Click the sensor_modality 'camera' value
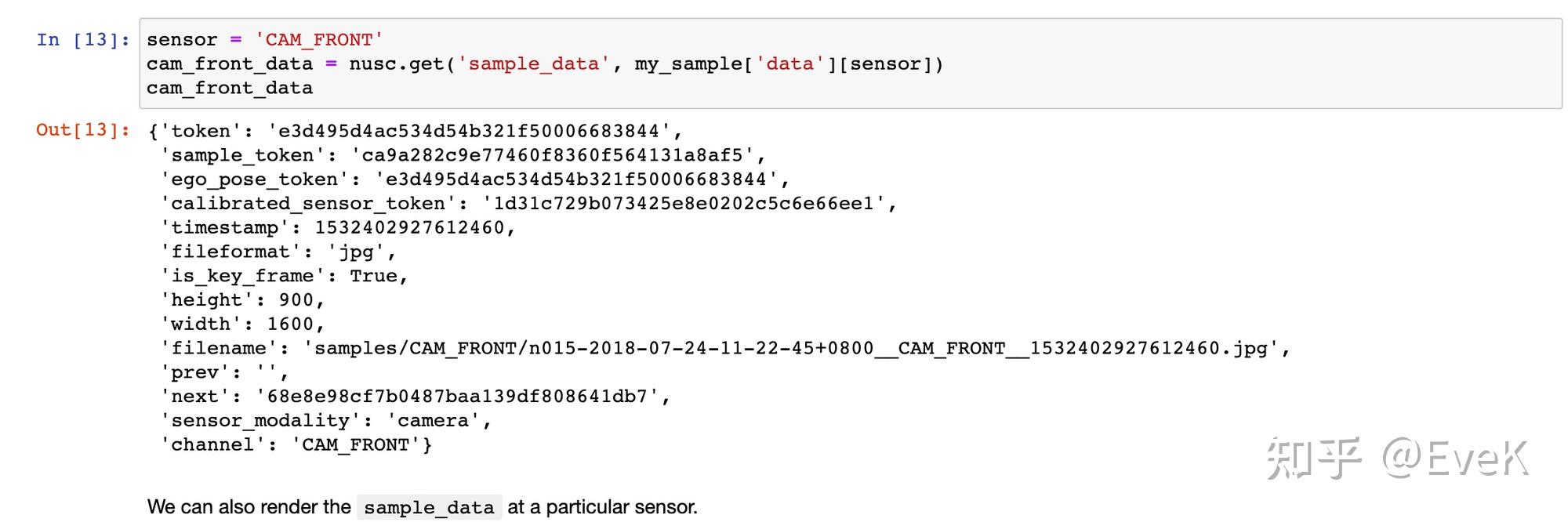The image size is (1568, 522). coord(433,421)
